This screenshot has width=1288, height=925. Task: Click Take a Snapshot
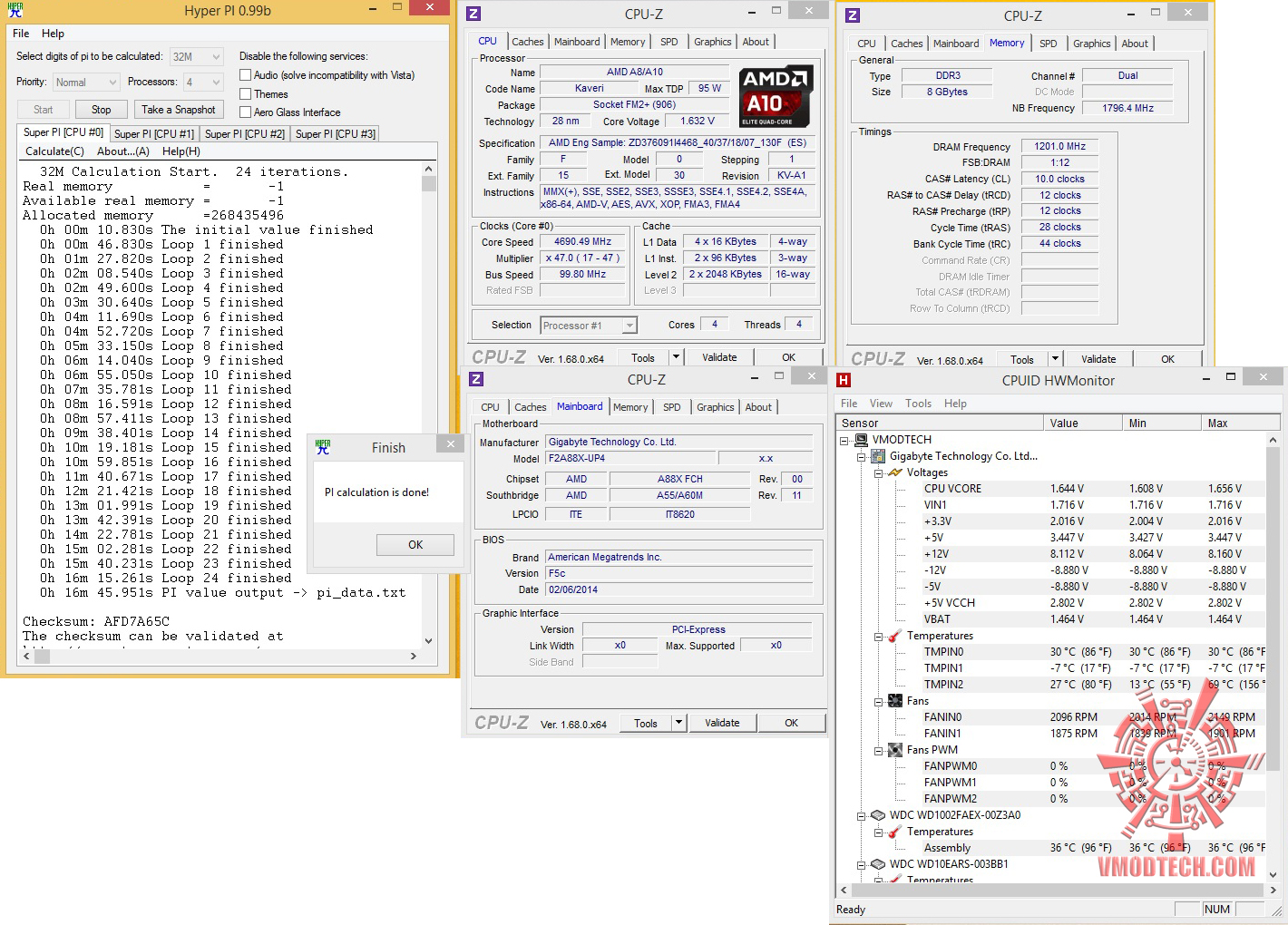179,110
